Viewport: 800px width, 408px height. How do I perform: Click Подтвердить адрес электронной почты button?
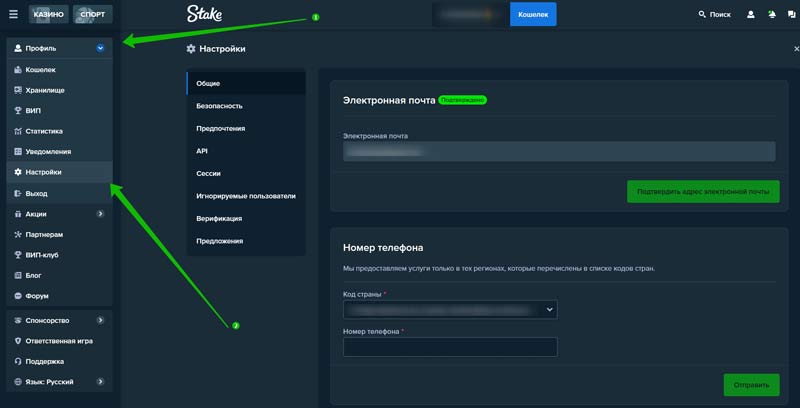tap(703, 191)
